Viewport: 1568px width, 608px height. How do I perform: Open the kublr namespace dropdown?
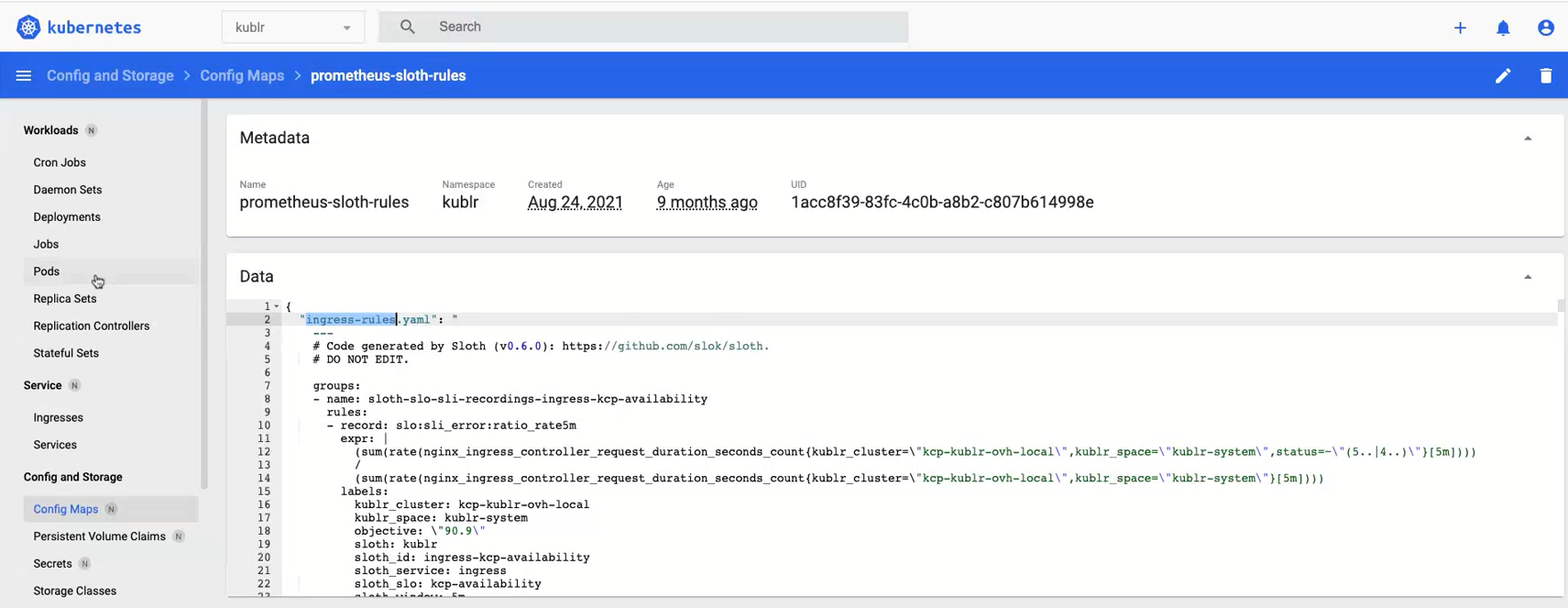pyautogui.click(x=293, y=28)
